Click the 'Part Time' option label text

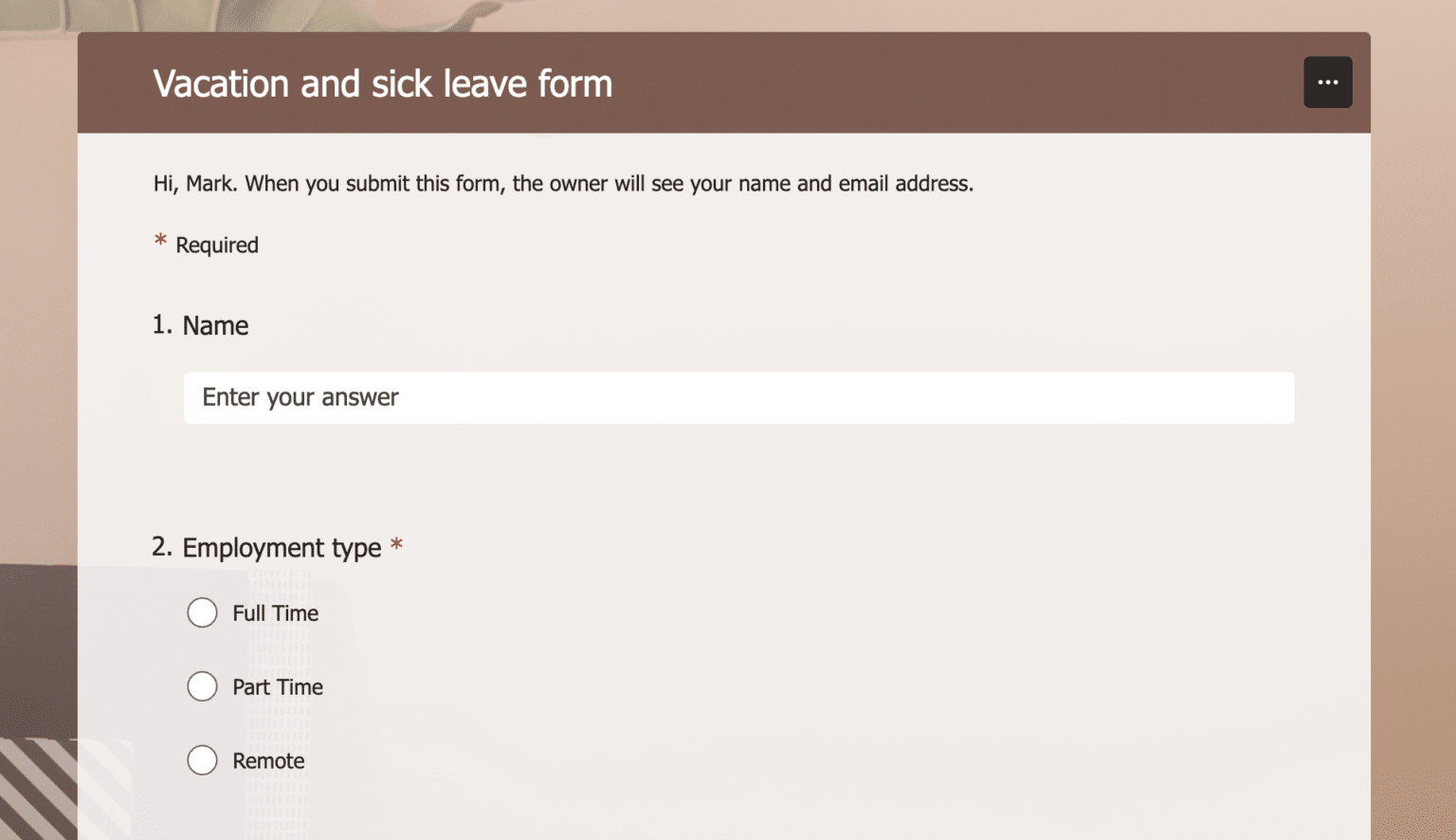(277, 686)
